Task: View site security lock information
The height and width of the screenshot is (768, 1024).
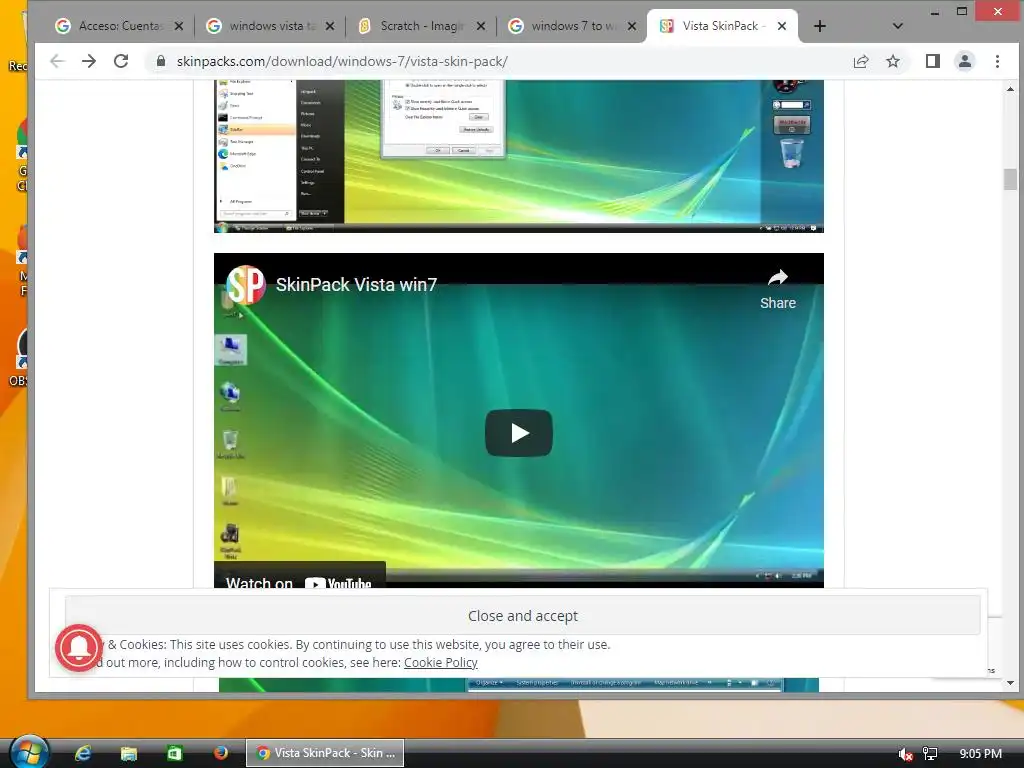Action: 161,61
